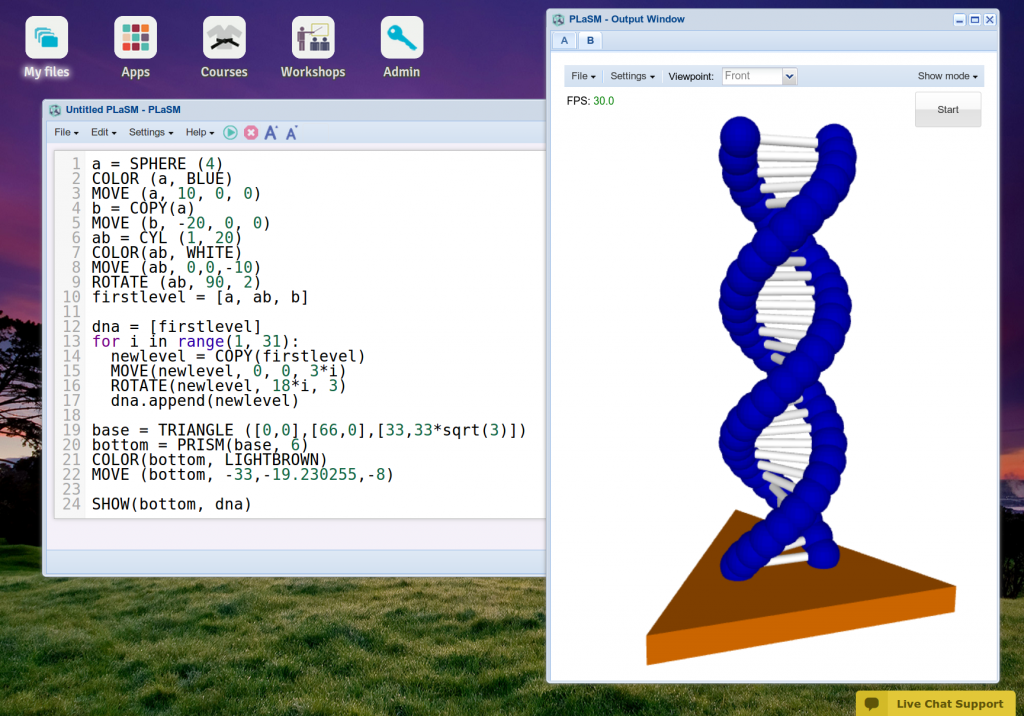
Task: Open the output window File menu
Action: [583, 76]
